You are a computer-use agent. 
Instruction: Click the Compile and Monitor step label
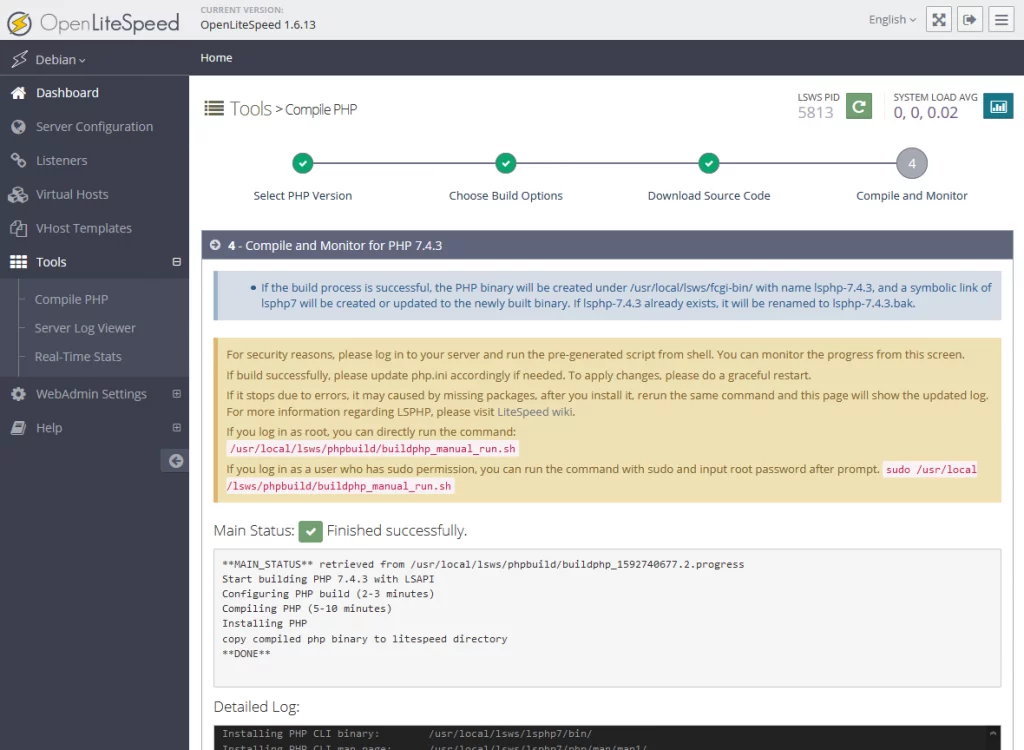[912, 195]
